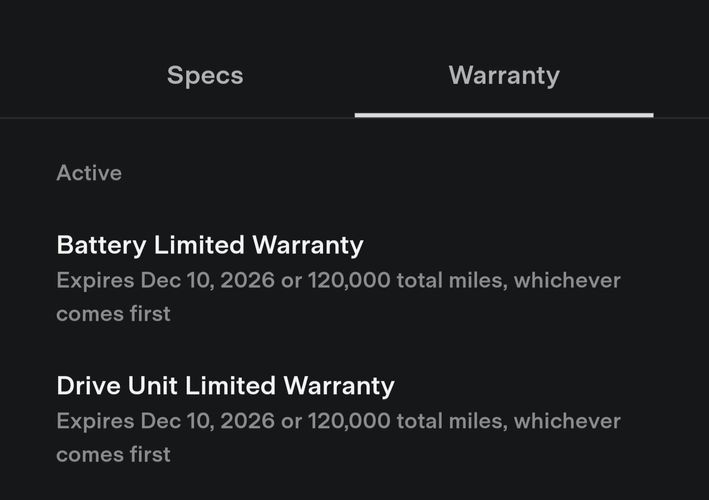Click "comes first" line under Battery warranty
Viewport: 709px width, 500px height.
coord(113,314)
